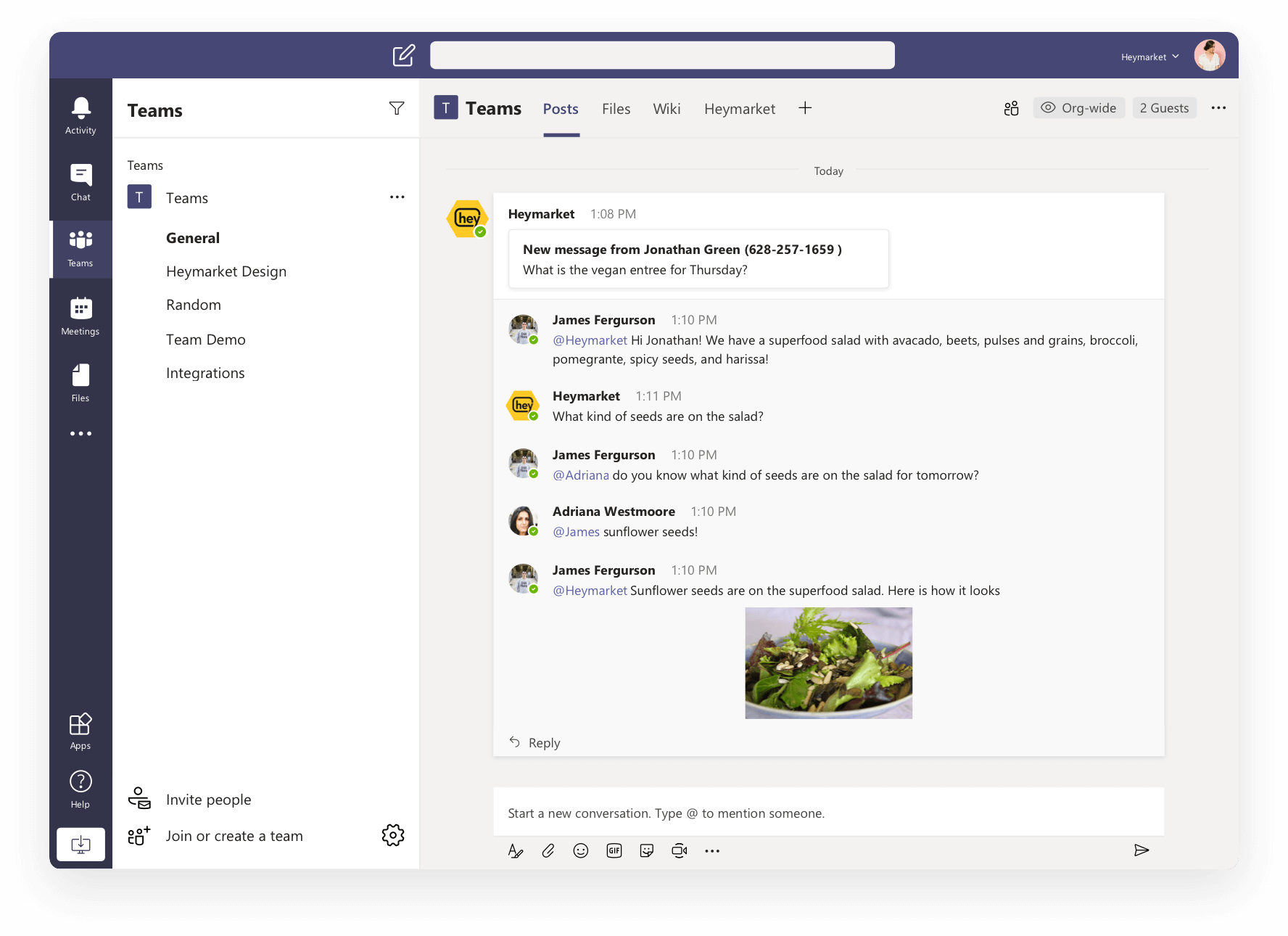The width and height of the screenshot is (1288, 936).
Task: Select the General channel
Action: (193, 238)
